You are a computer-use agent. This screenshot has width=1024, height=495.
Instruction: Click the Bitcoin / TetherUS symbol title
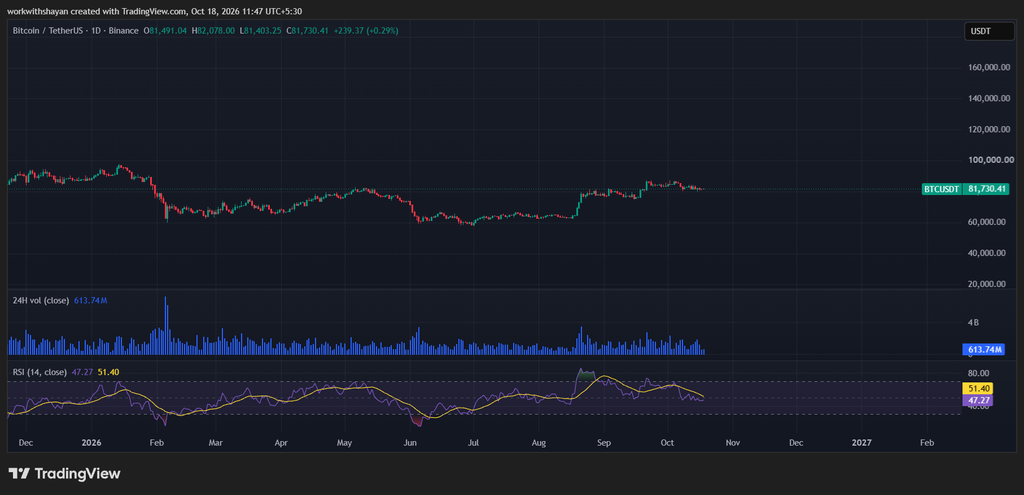(76, 30)
